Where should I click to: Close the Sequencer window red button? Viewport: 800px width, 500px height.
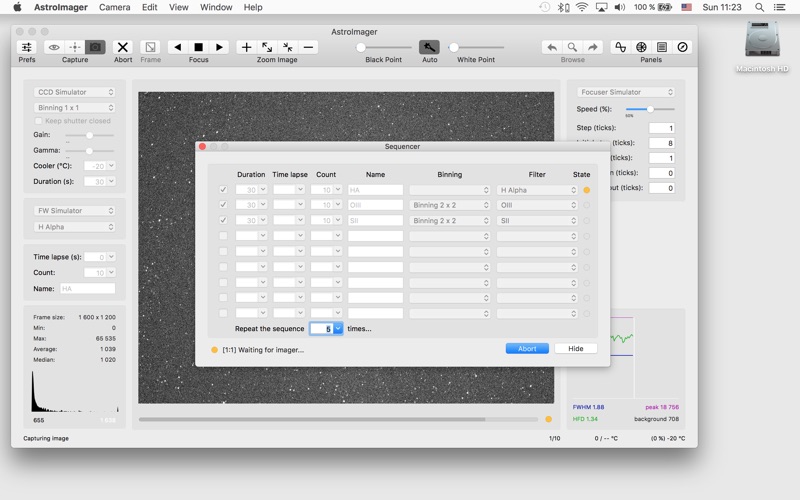(203, 146)
